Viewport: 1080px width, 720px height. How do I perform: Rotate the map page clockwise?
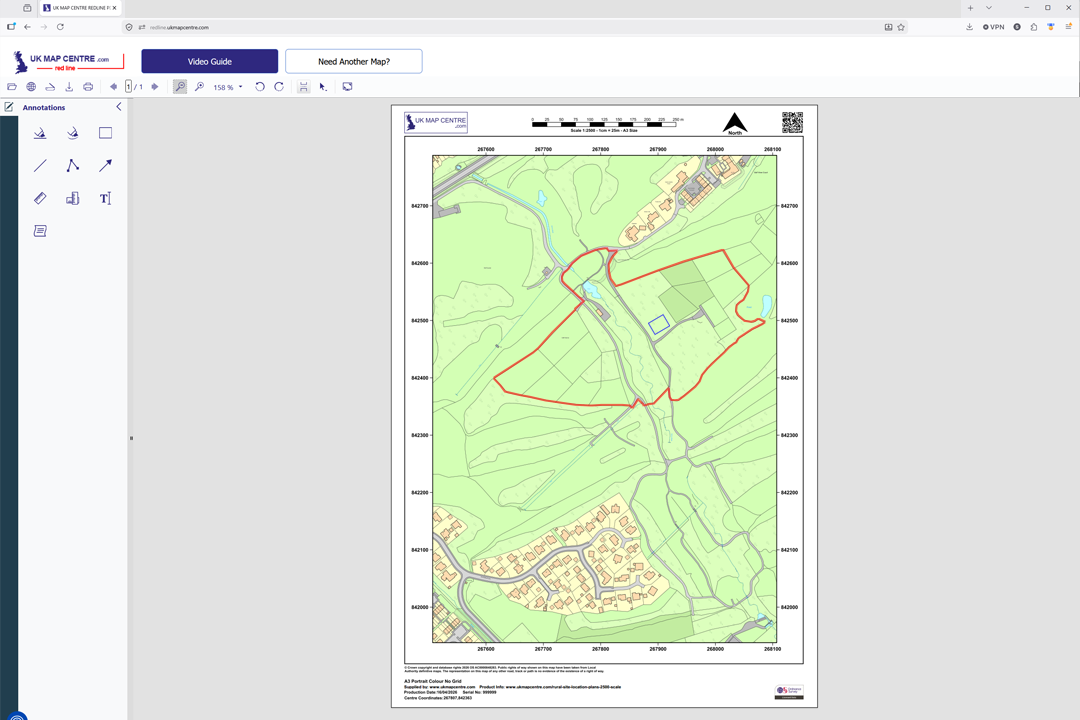coord(278,86)
